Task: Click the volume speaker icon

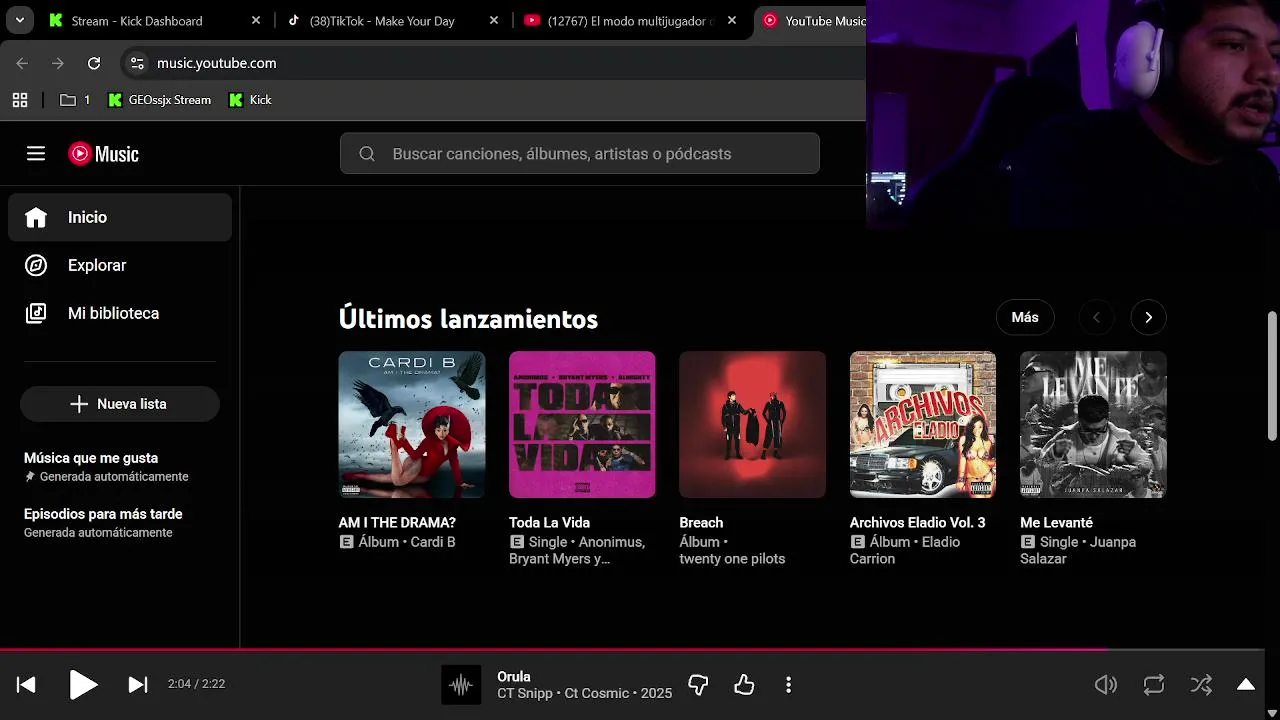Action: pyautogui.click(x=1106, y=685)
